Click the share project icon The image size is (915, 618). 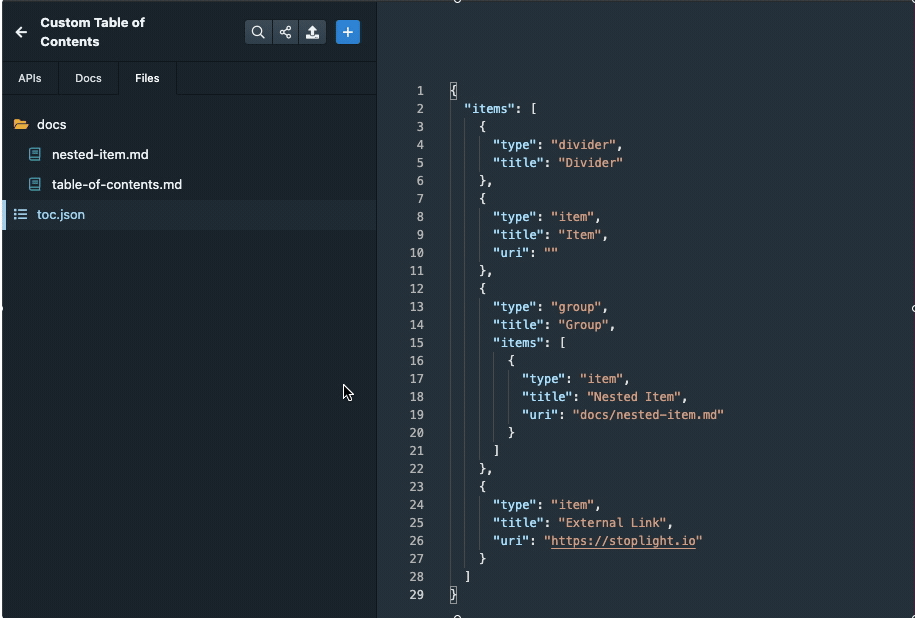tap(285, 31)
